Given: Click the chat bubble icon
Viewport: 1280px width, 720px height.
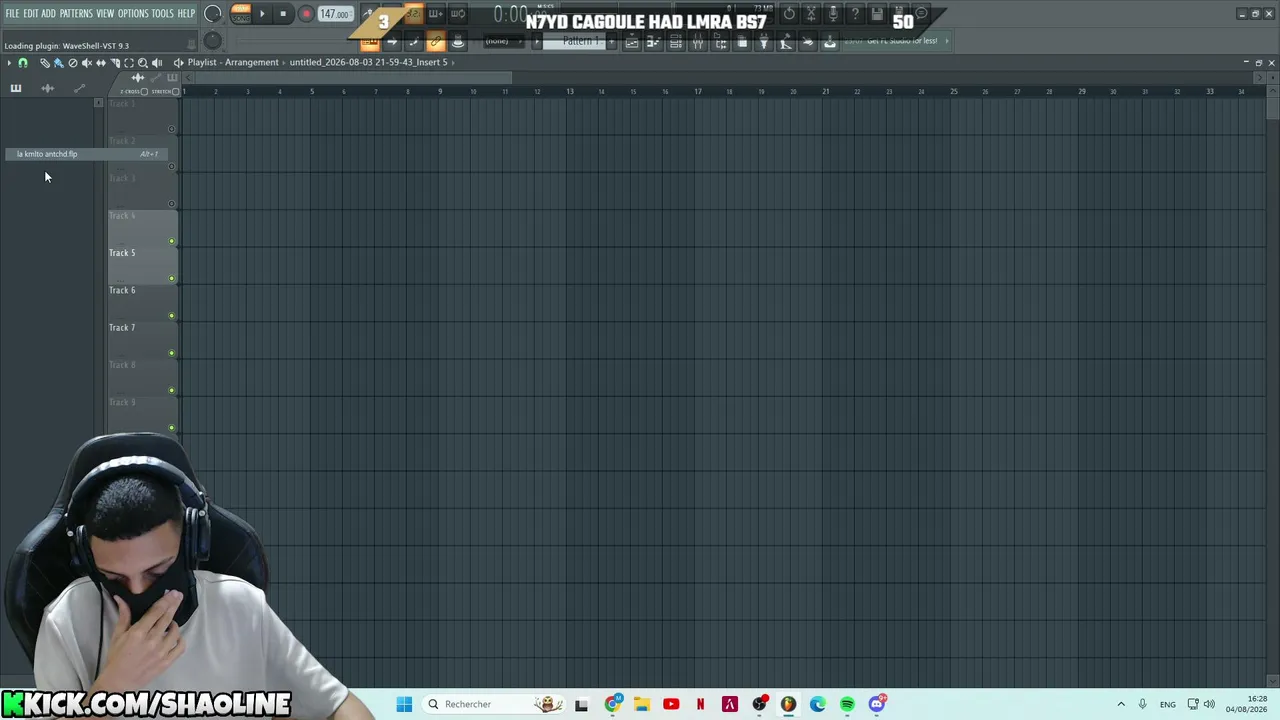Looking at the screenshot, I should [921, 14].
